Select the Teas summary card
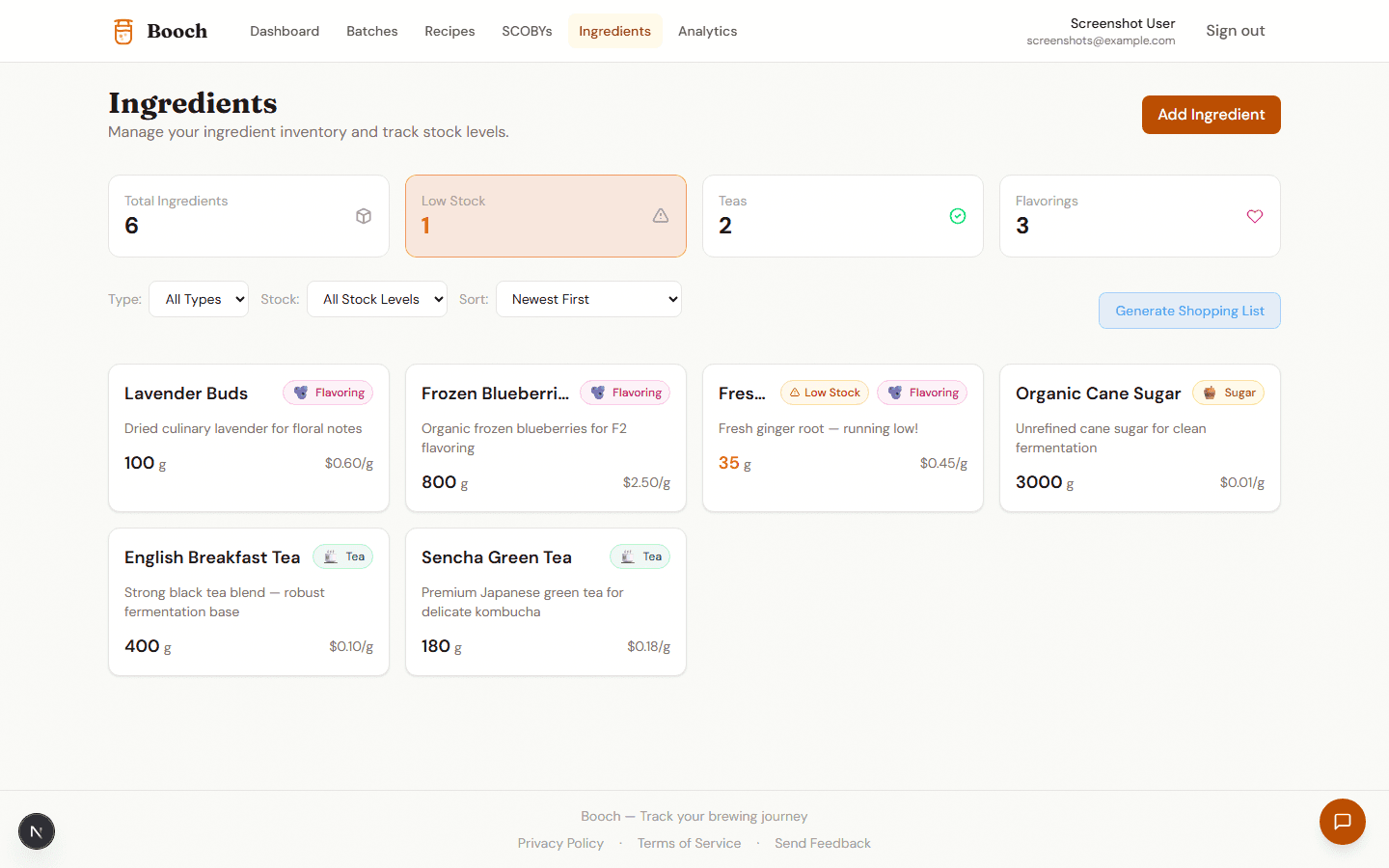Viewport: 1389px width, 868px height. click(x=843, y=216)
